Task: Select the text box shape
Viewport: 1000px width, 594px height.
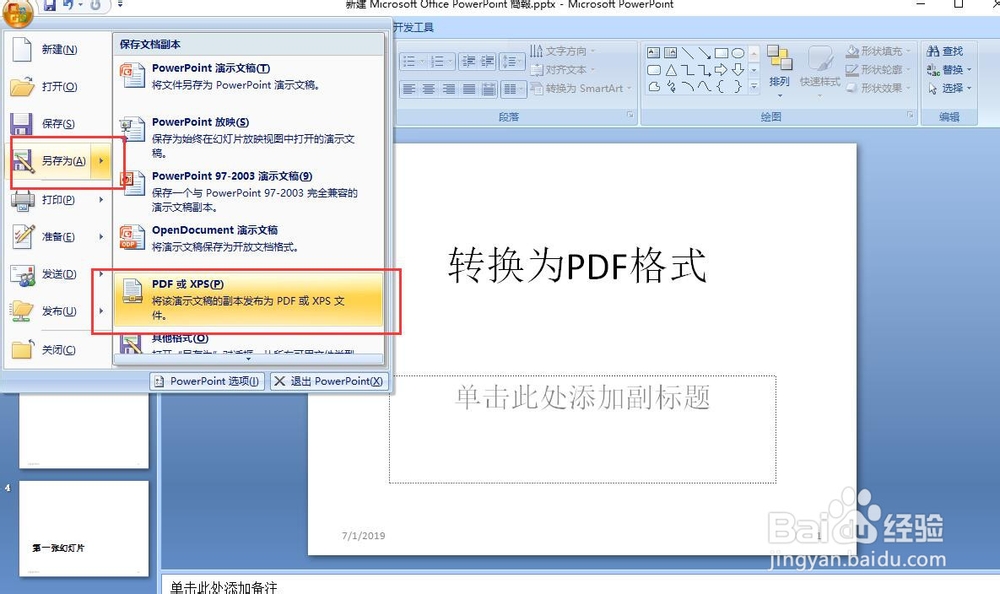Action: 654,52
